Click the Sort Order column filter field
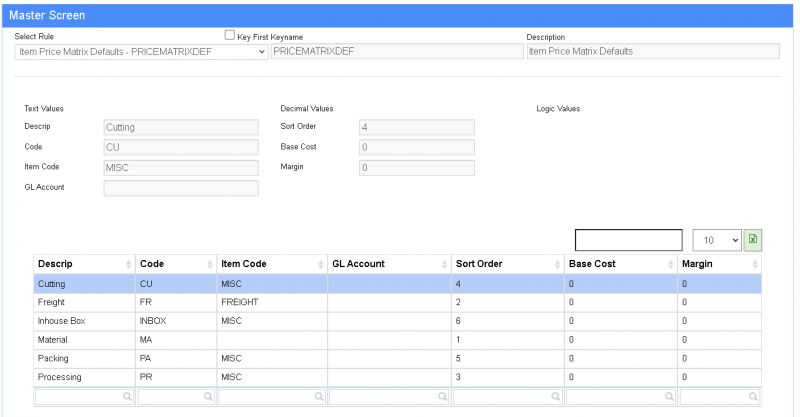The height and width of the screenshot is (417, 800). pos(506,397)
